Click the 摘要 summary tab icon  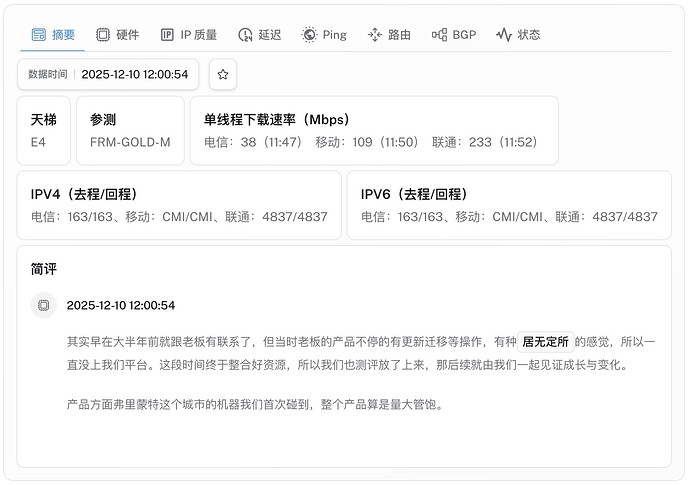pos(39,35)
